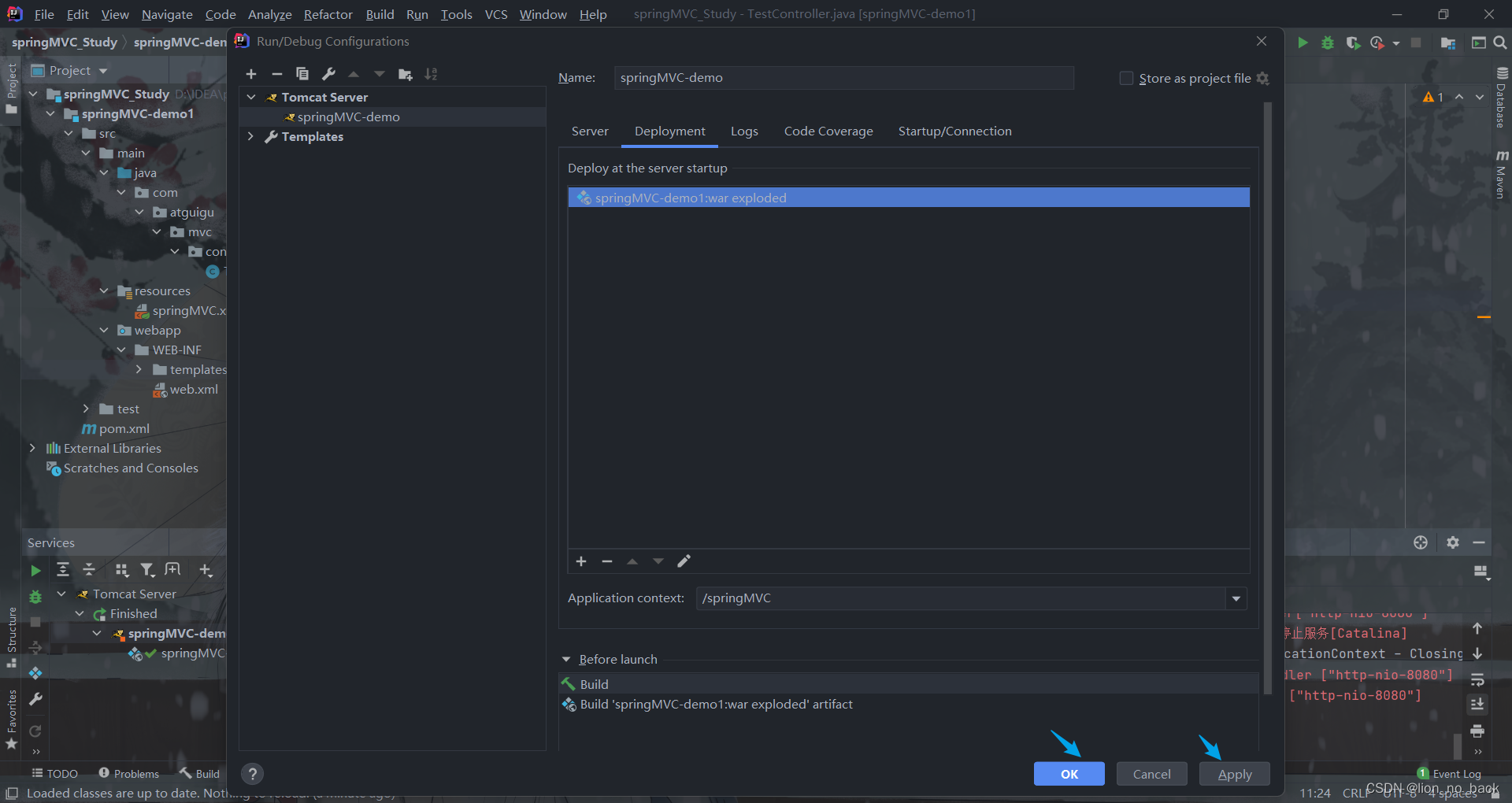Viewport: 1512px width, 803px height.
Task: Open the Application context dropdown
Action: (1236, 598)
